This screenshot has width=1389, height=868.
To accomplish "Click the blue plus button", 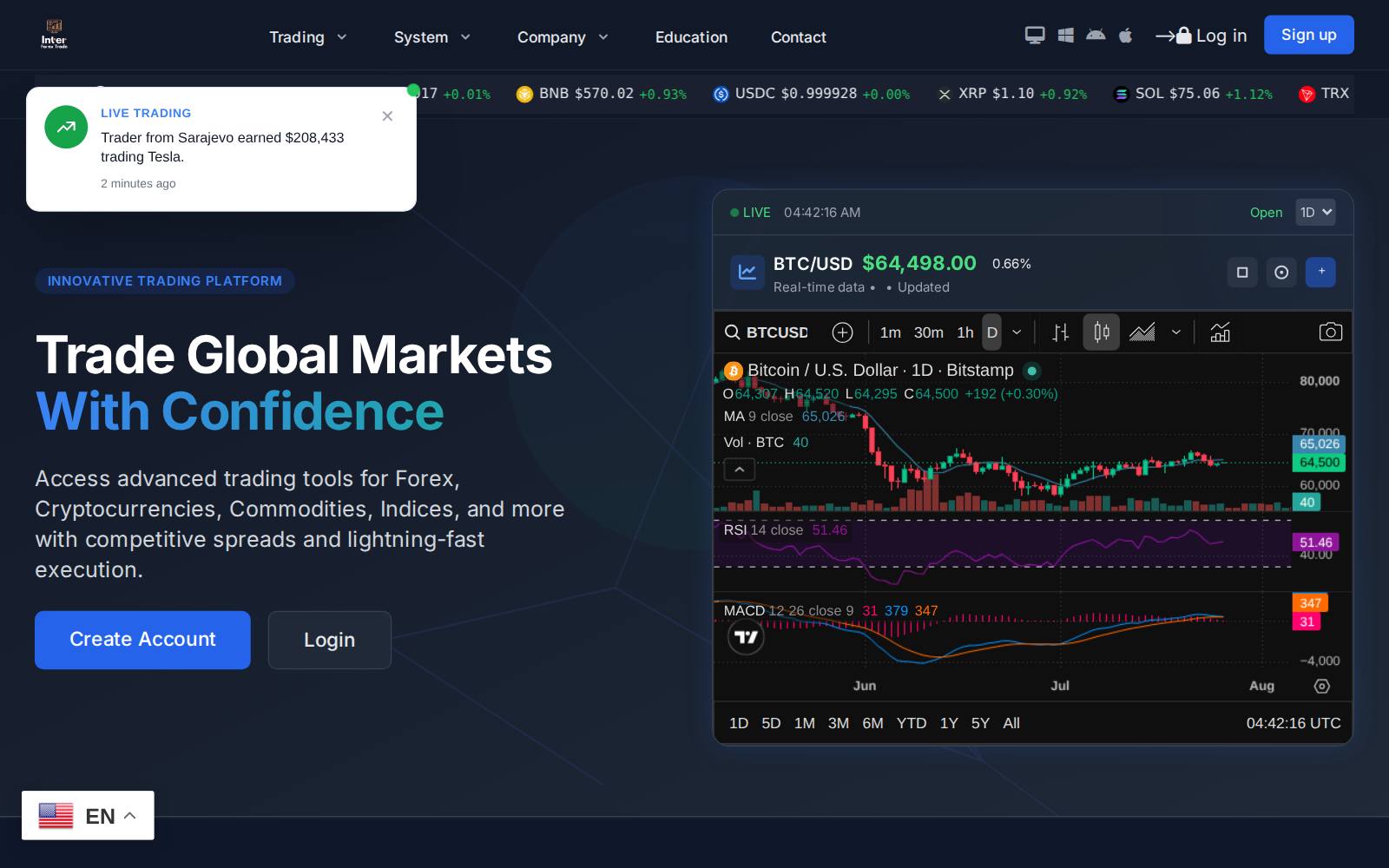I will 1321,273.
